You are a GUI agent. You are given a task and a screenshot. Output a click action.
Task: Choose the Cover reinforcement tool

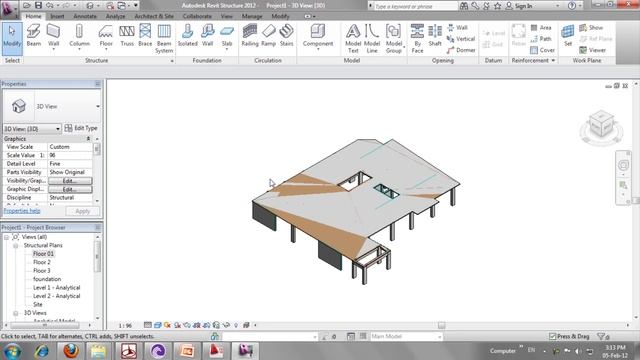coord(542,50)
